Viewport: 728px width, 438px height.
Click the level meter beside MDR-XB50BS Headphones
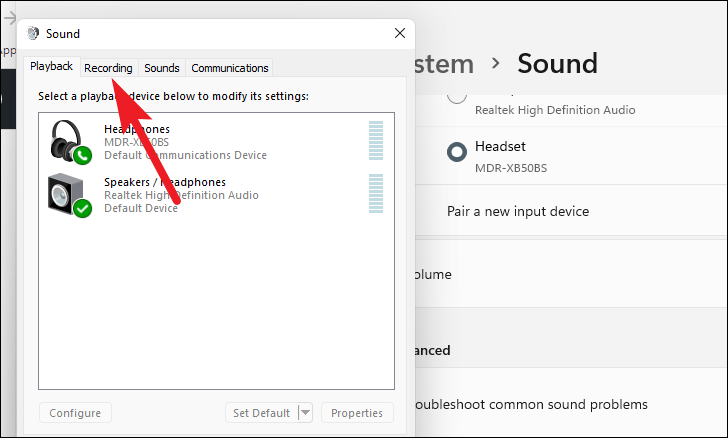point(376,142)
